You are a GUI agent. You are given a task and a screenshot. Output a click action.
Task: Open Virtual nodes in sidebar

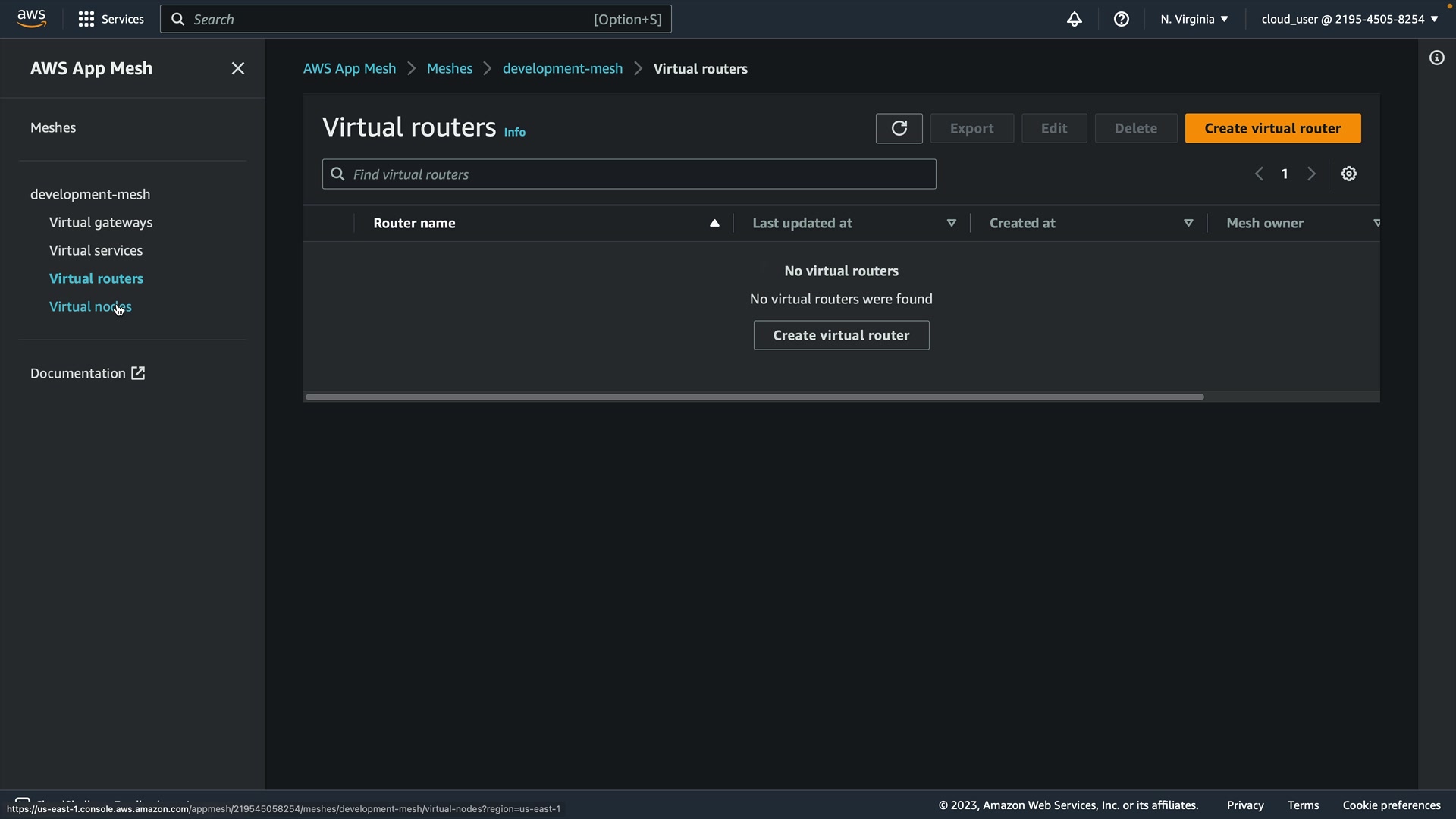(90, 306)
